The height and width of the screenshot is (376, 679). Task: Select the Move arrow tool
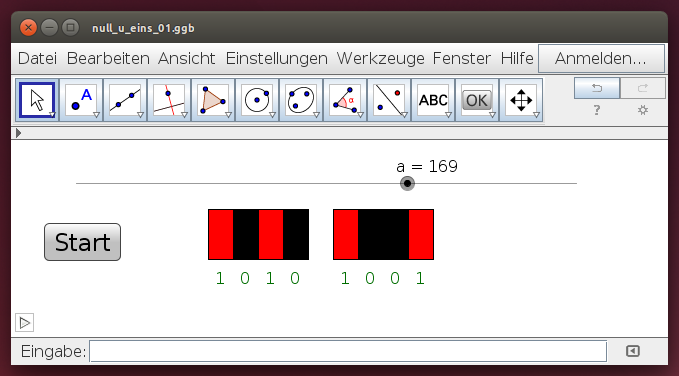tap(37, 100)
